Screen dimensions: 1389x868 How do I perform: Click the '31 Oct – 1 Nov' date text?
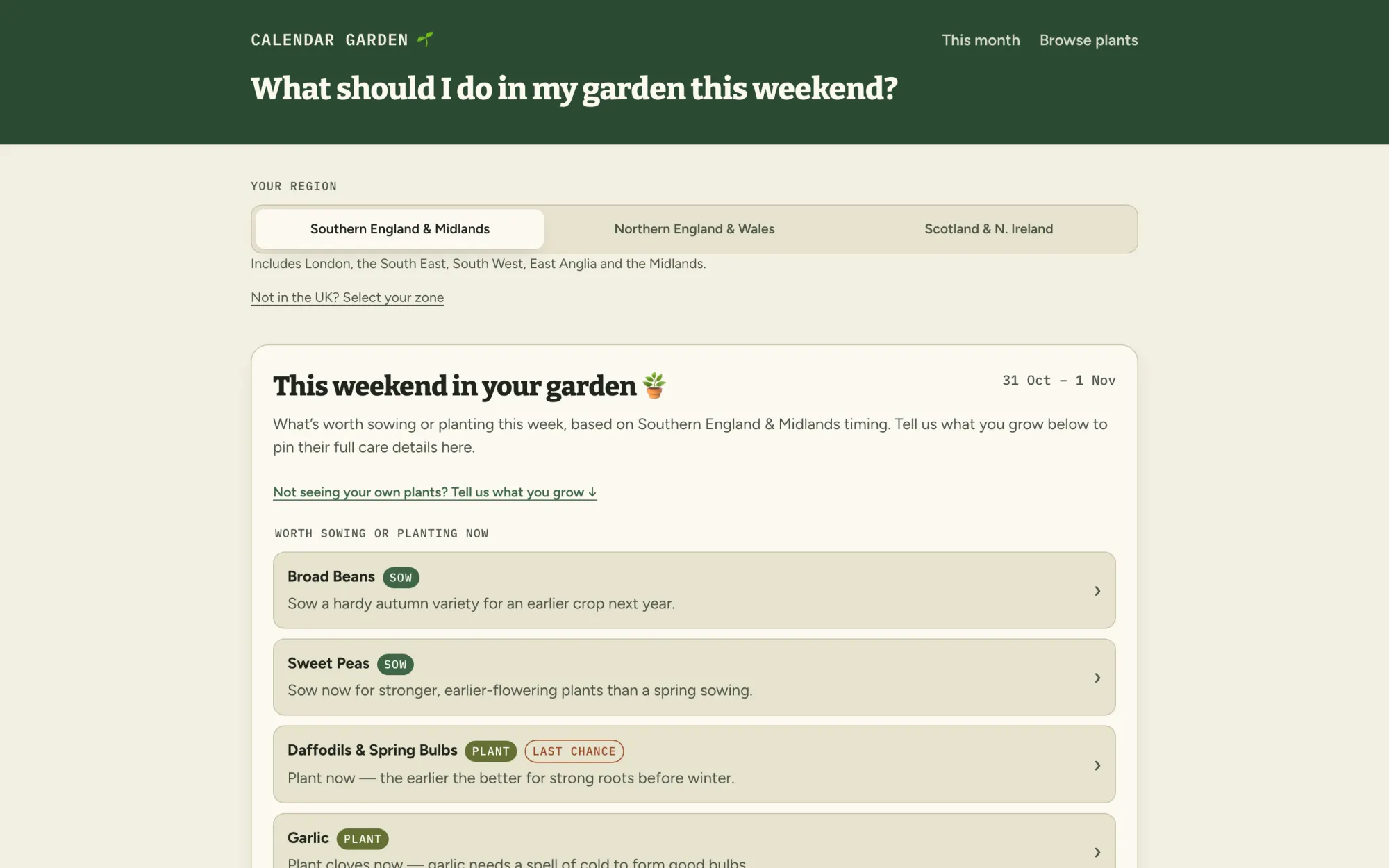coord(1059,381)
